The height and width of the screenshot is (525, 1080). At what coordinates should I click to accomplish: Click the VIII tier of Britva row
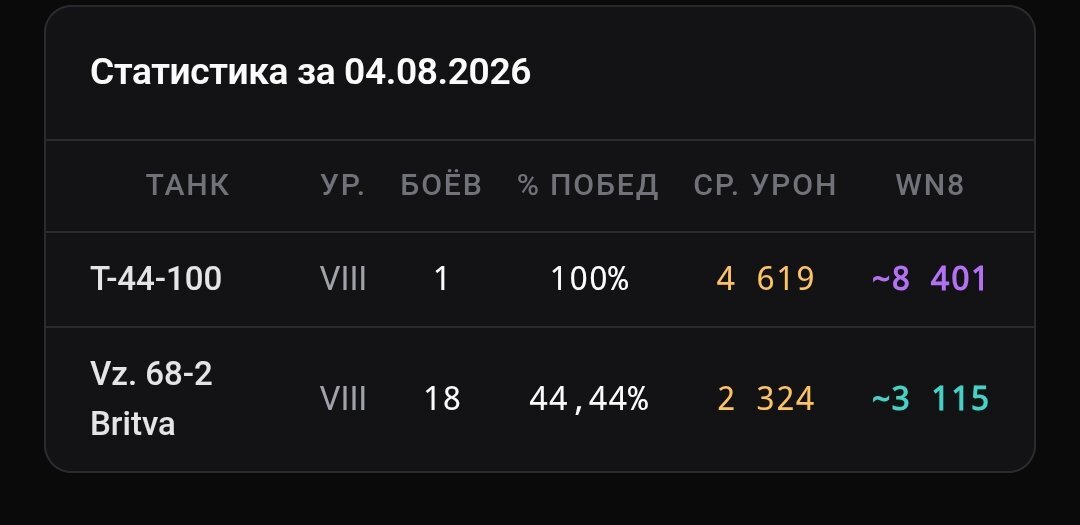(x=343, y=399)
